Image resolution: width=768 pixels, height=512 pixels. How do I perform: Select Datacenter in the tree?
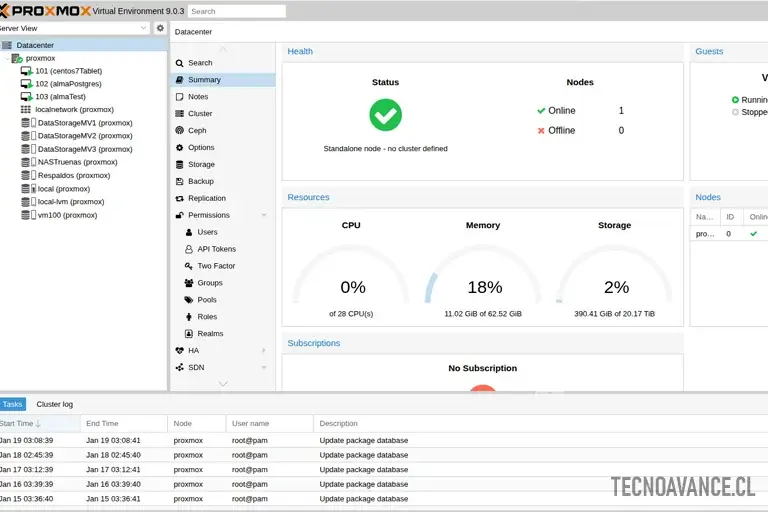[83, 45]
